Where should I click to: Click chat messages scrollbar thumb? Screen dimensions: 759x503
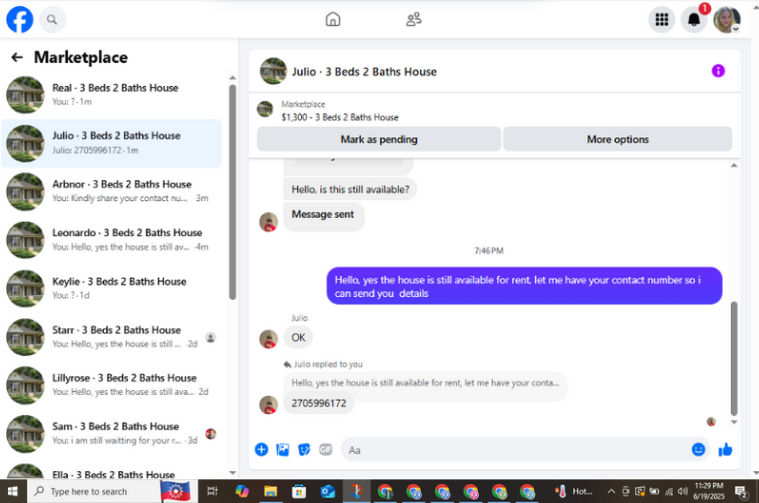tap(734, 358)
